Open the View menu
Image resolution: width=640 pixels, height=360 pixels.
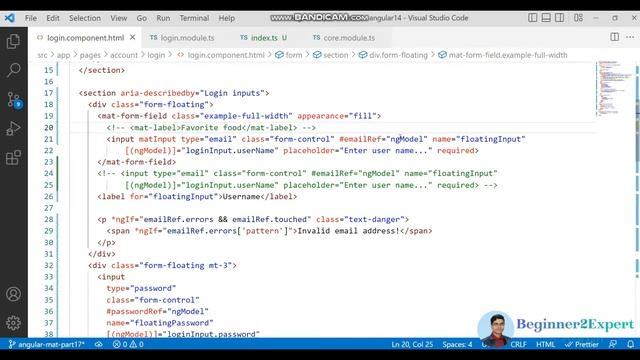pyautogui.click(x=118, y=18)
